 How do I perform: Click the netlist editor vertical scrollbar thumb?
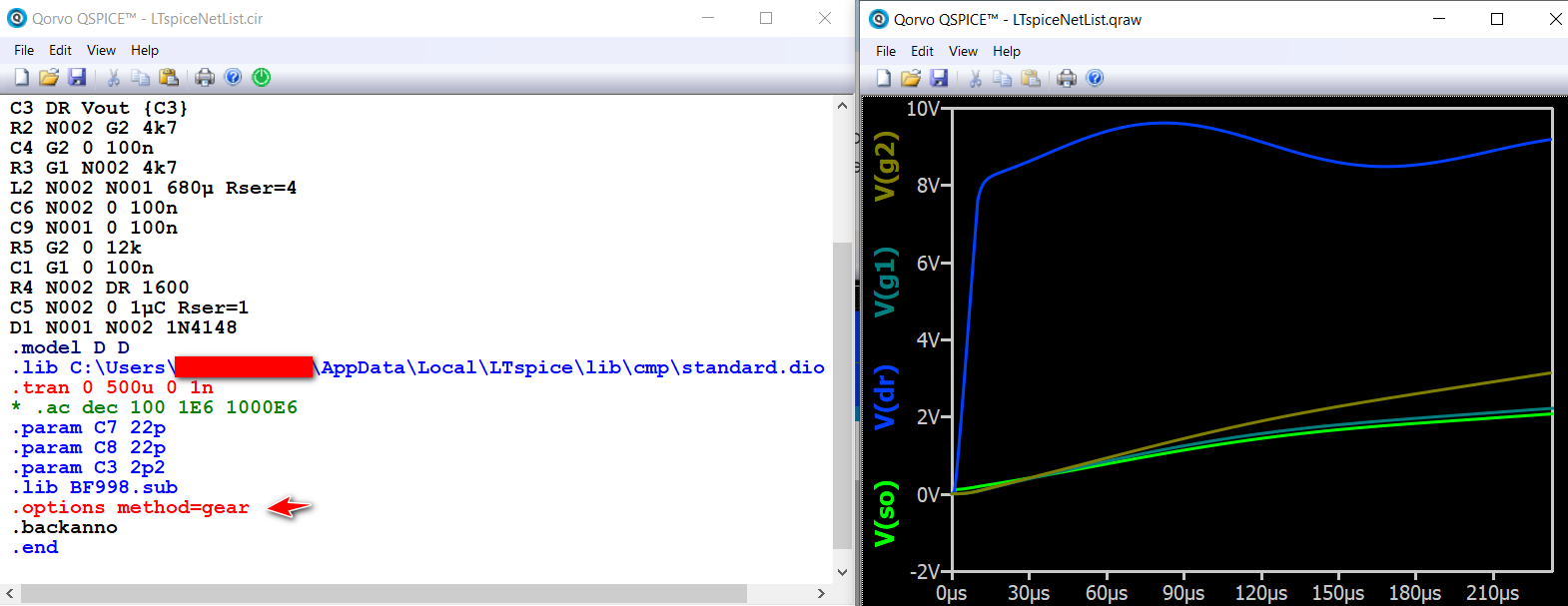click(842, 395)
